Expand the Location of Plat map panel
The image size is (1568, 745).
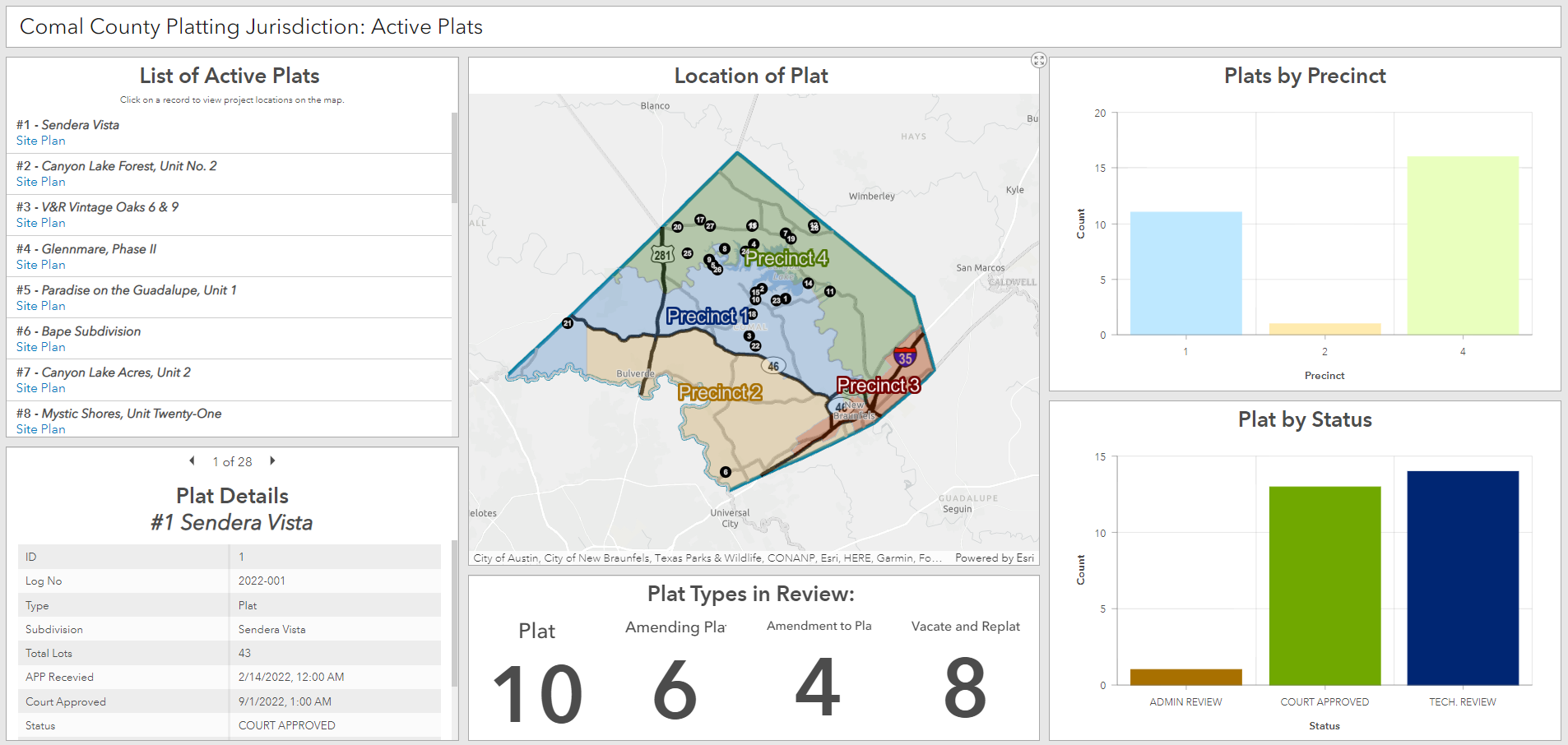pos(1038,60)
